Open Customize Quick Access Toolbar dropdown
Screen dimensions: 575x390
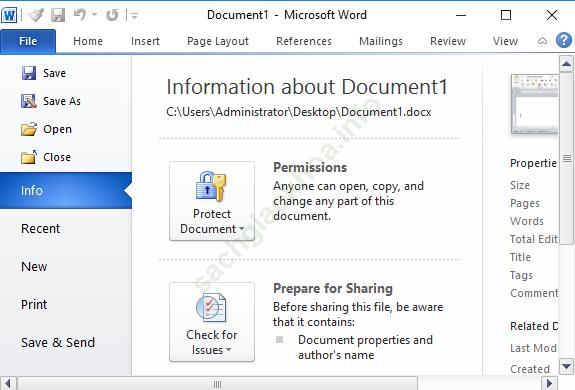[135, 15]
